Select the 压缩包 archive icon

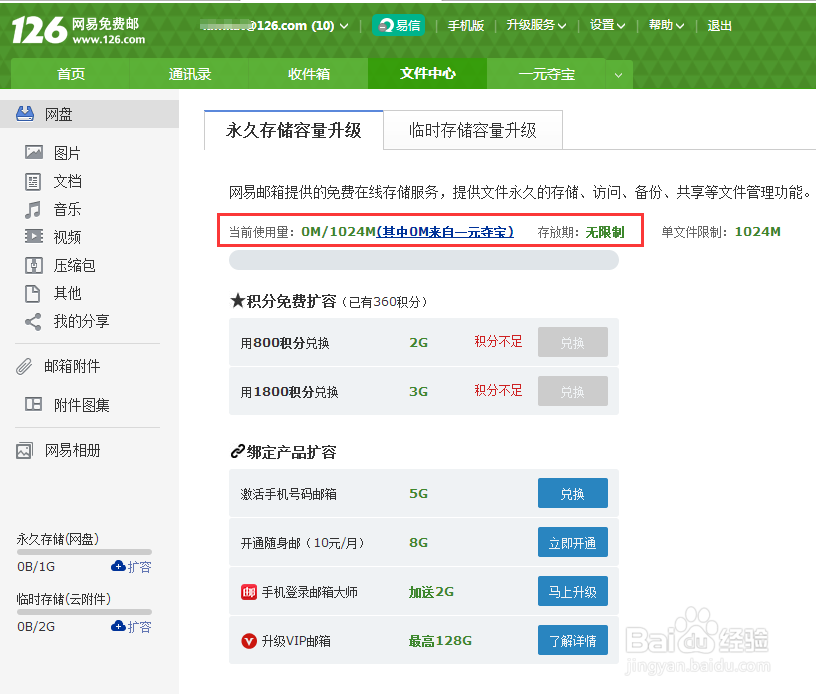pyautogui.click(x=34, y=265)
